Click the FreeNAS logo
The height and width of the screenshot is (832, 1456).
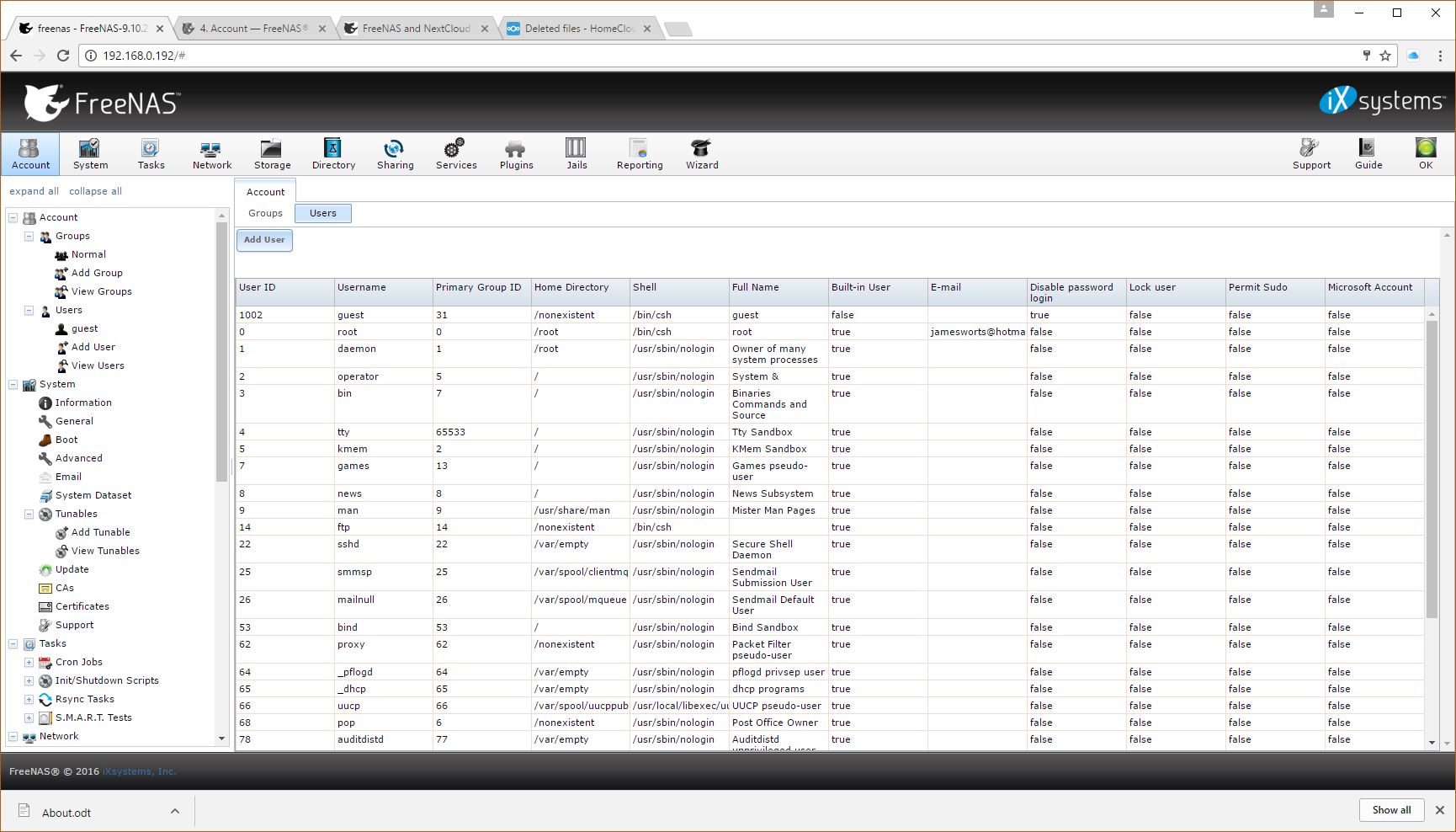pos(101,103)
